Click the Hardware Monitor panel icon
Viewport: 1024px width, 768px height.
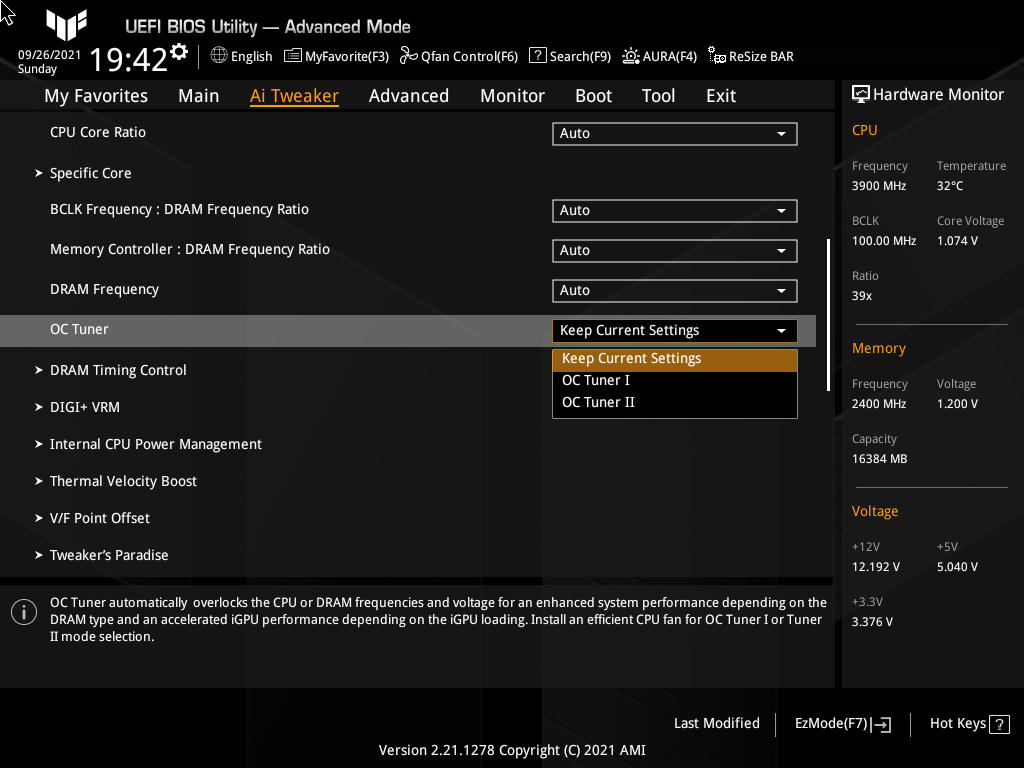pos(861,93)
